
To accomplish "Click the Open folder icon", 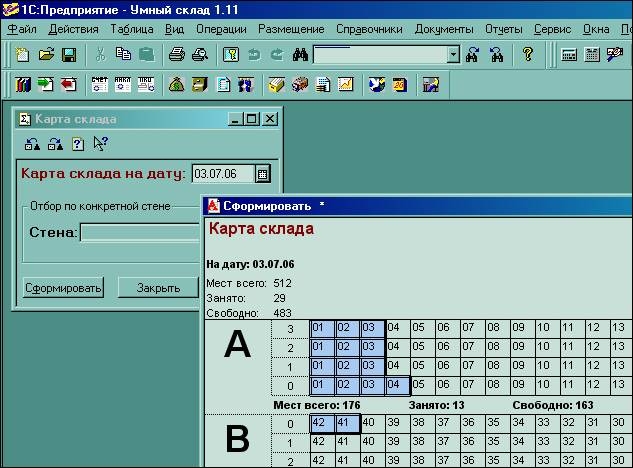I will coord(46,55).
